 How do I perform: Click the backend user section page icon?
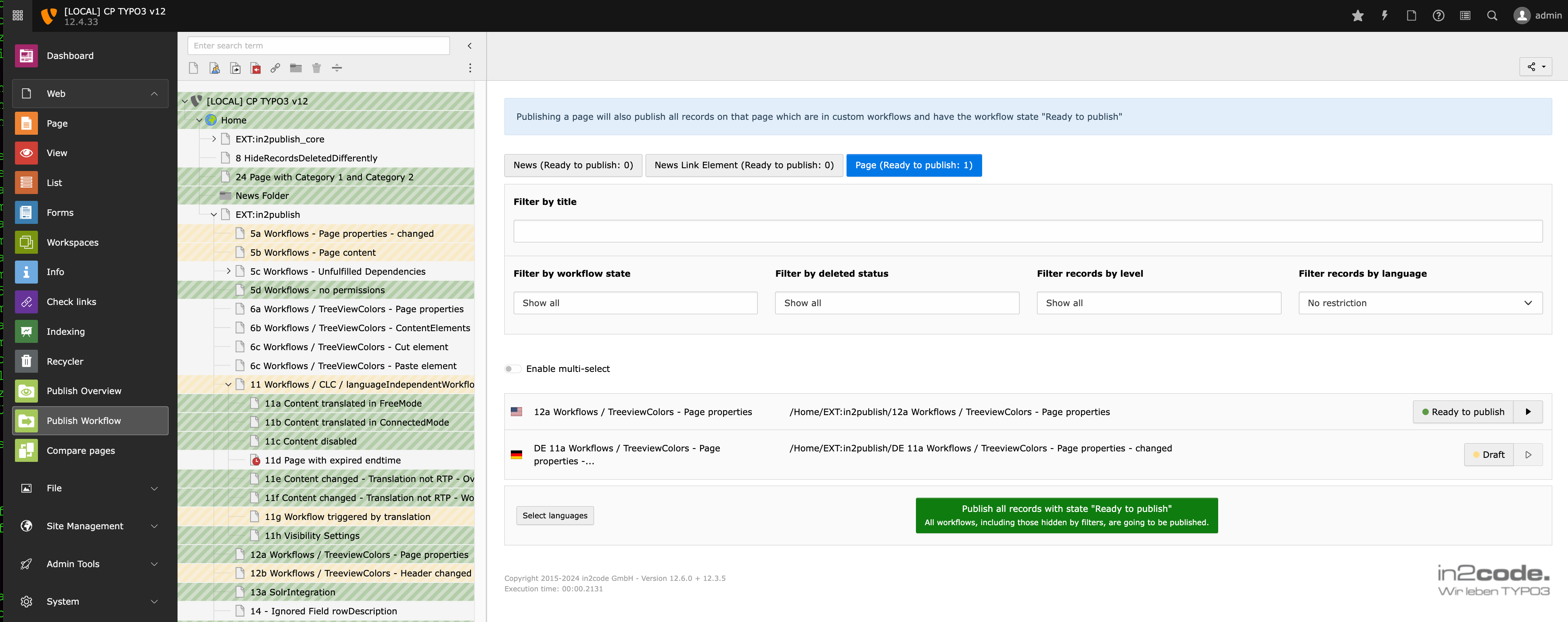(214, 68)
